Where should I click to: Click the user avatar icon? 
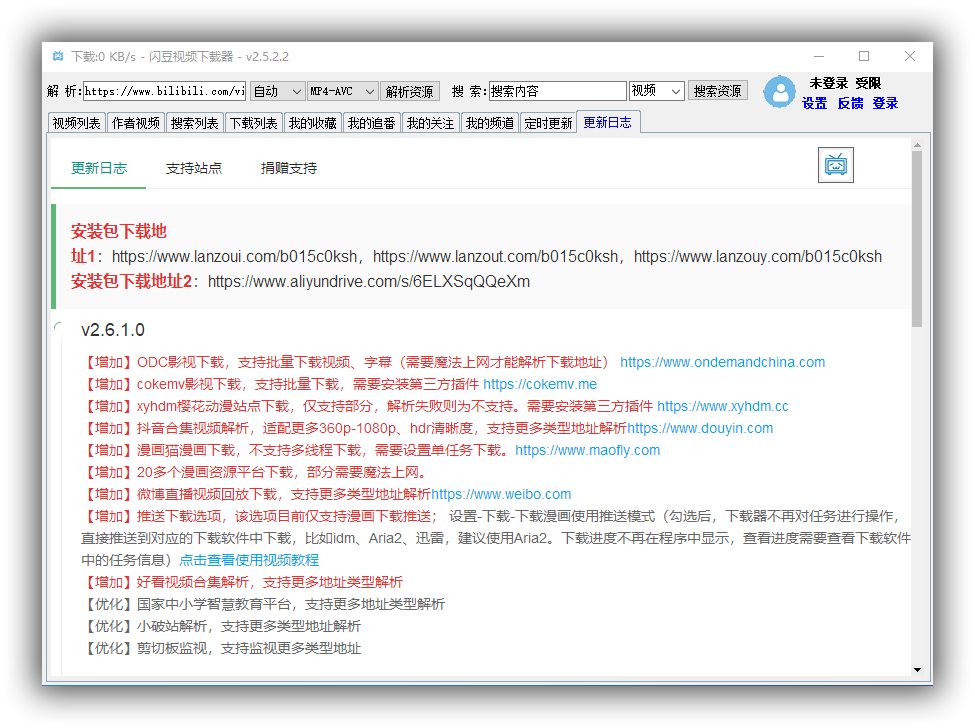tap(778, 92)
